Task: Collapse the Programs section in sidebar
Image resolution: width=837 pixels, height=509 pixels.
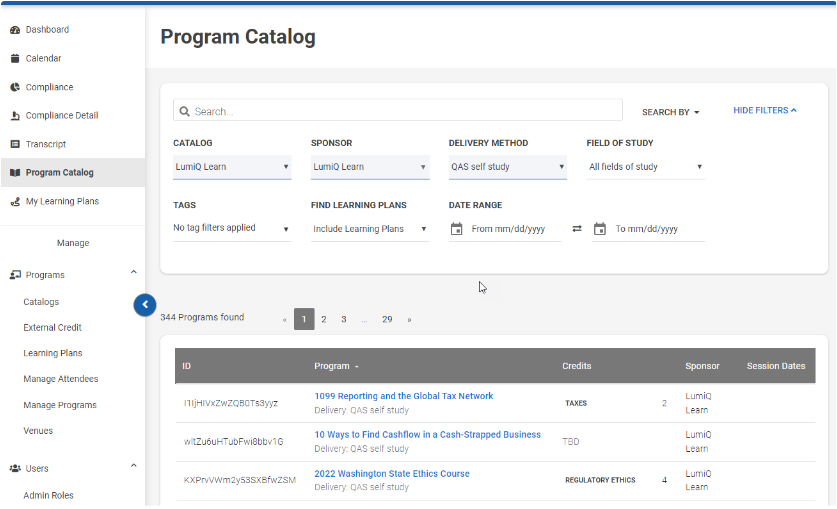Action: point(134,273)
